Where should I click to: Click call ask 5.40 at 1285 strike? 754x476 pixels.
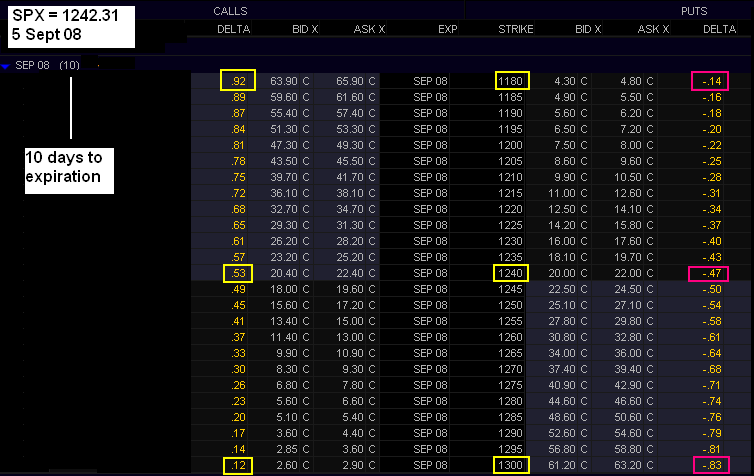(352, 417)
